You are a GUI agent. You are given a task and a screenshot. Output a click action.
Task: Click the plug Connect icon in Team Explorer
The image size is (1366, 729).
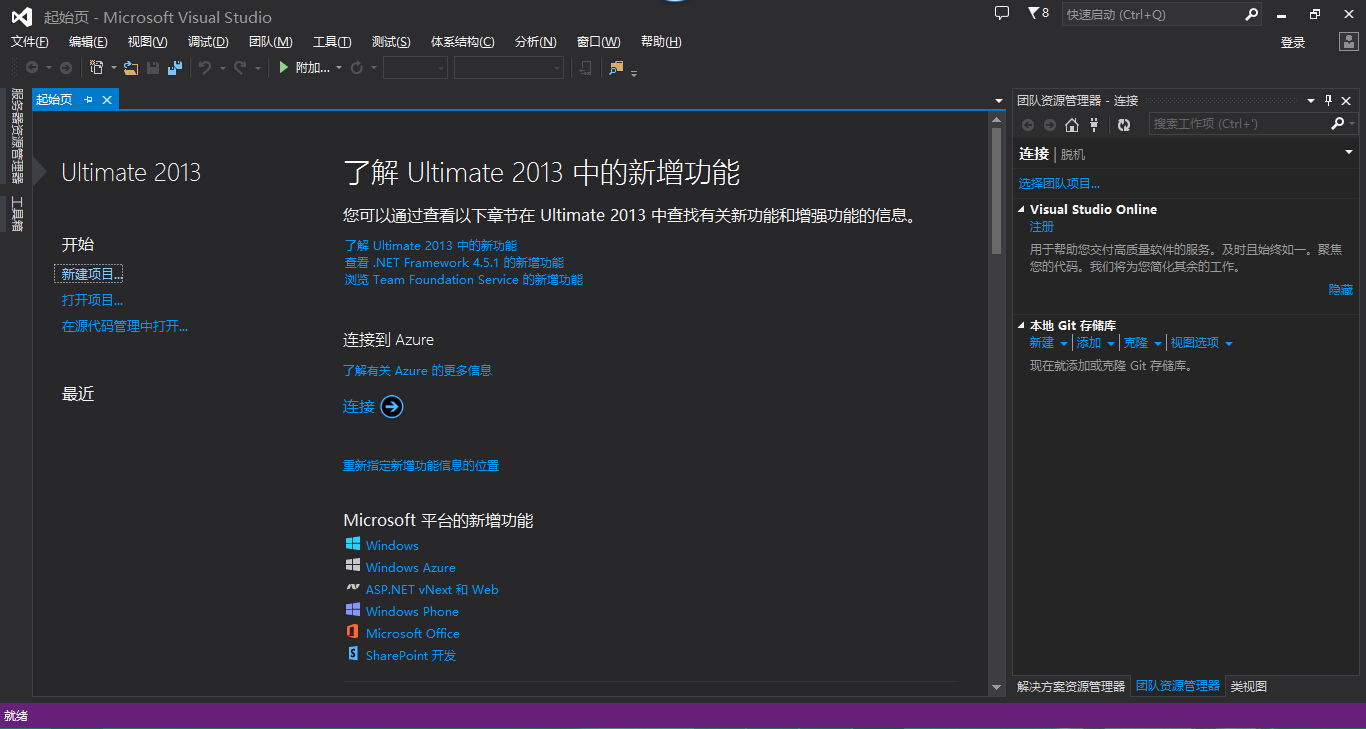(1094, 125)
